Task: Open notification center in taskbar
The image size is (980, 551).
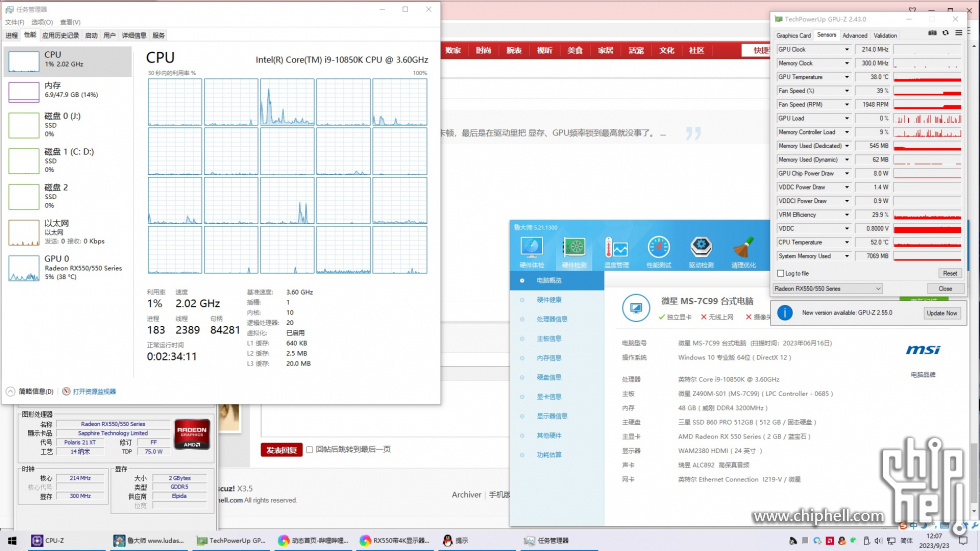Action: (x=963, y=541)
